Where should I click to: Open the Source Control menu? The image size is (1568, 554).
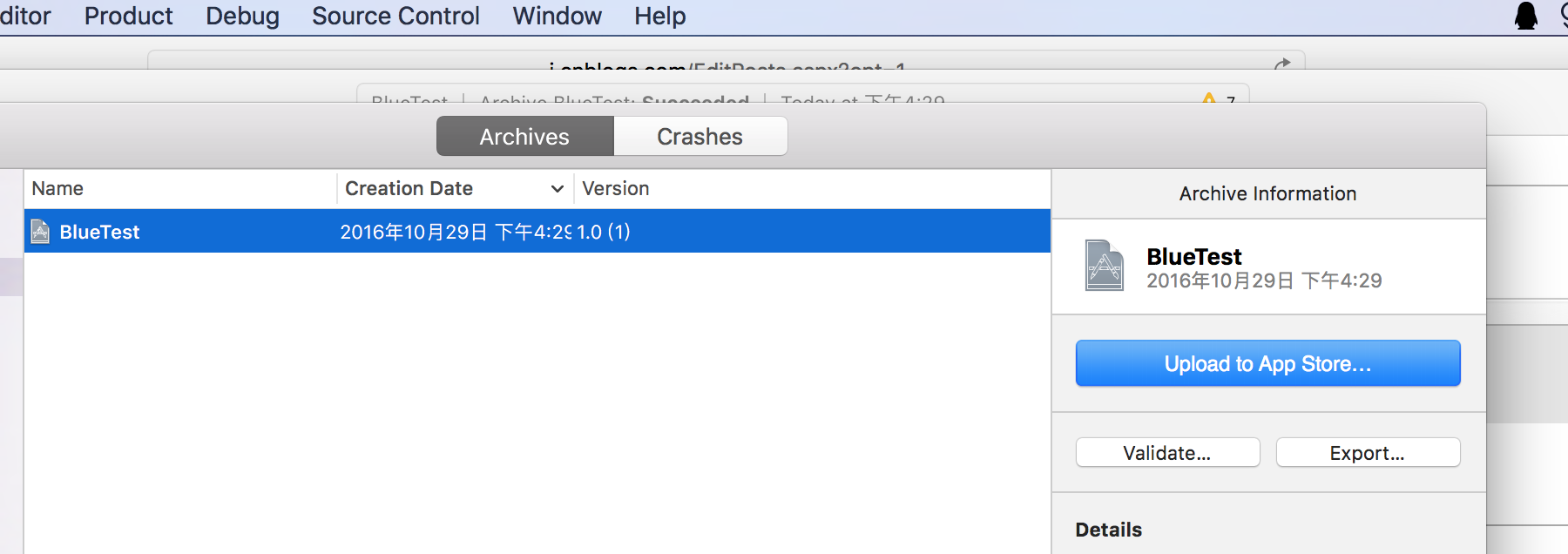point(395,16)
